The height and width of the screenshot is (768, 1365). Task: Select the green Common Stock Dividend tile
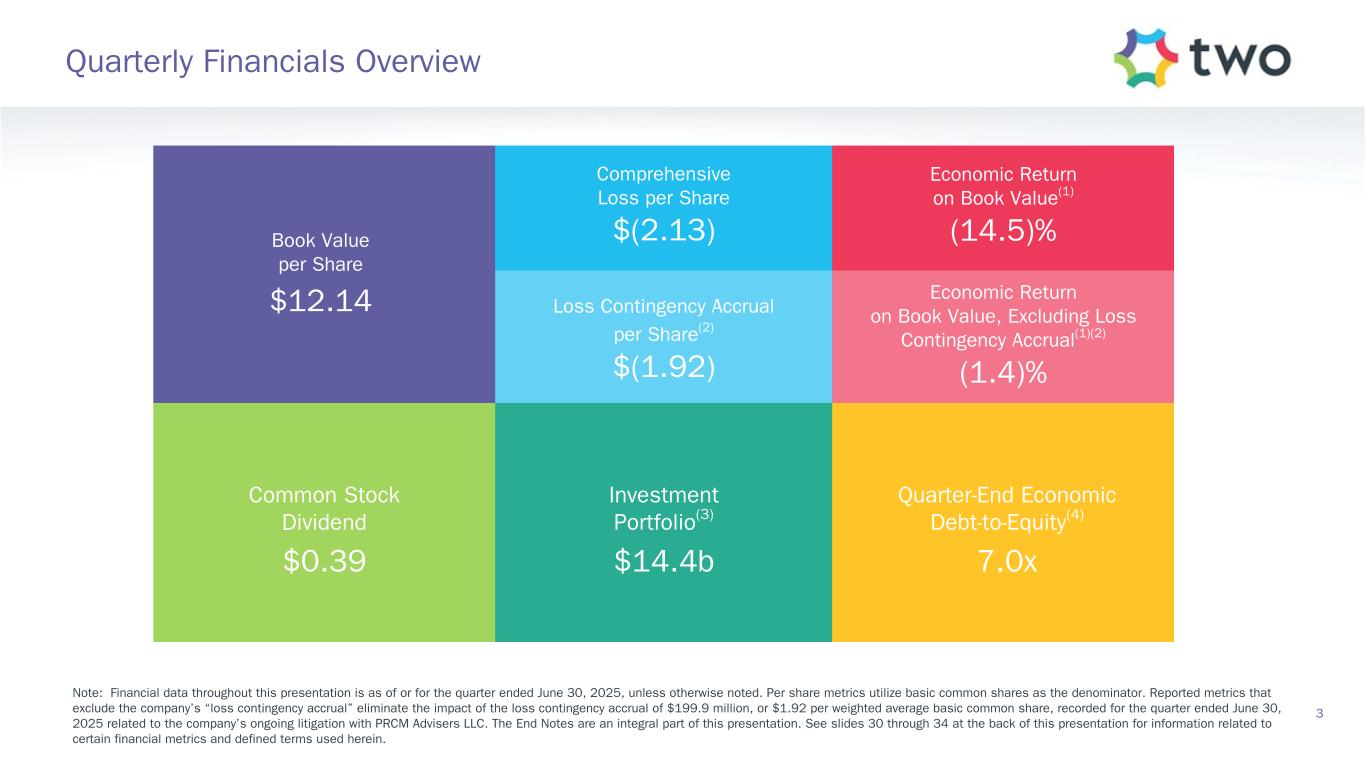[x=324, y=522]
